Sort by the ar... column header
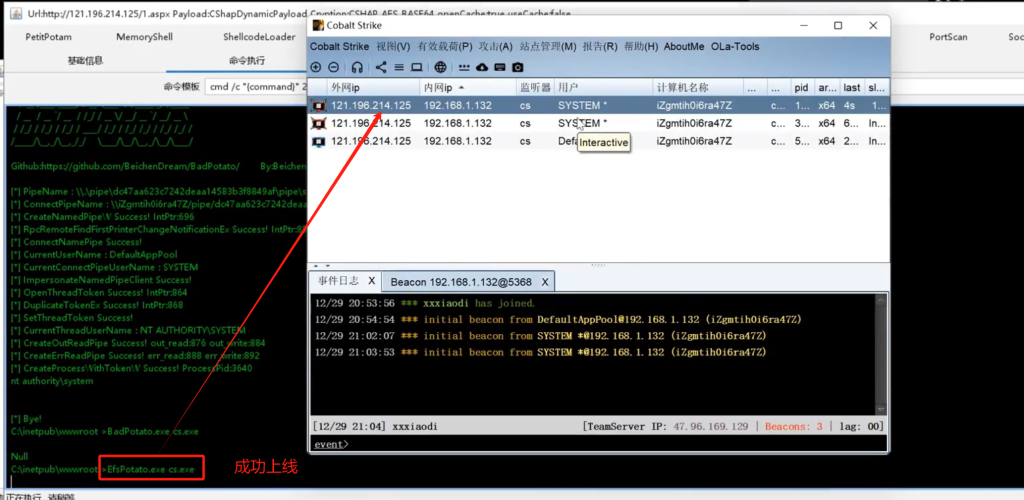 point(827,87)
